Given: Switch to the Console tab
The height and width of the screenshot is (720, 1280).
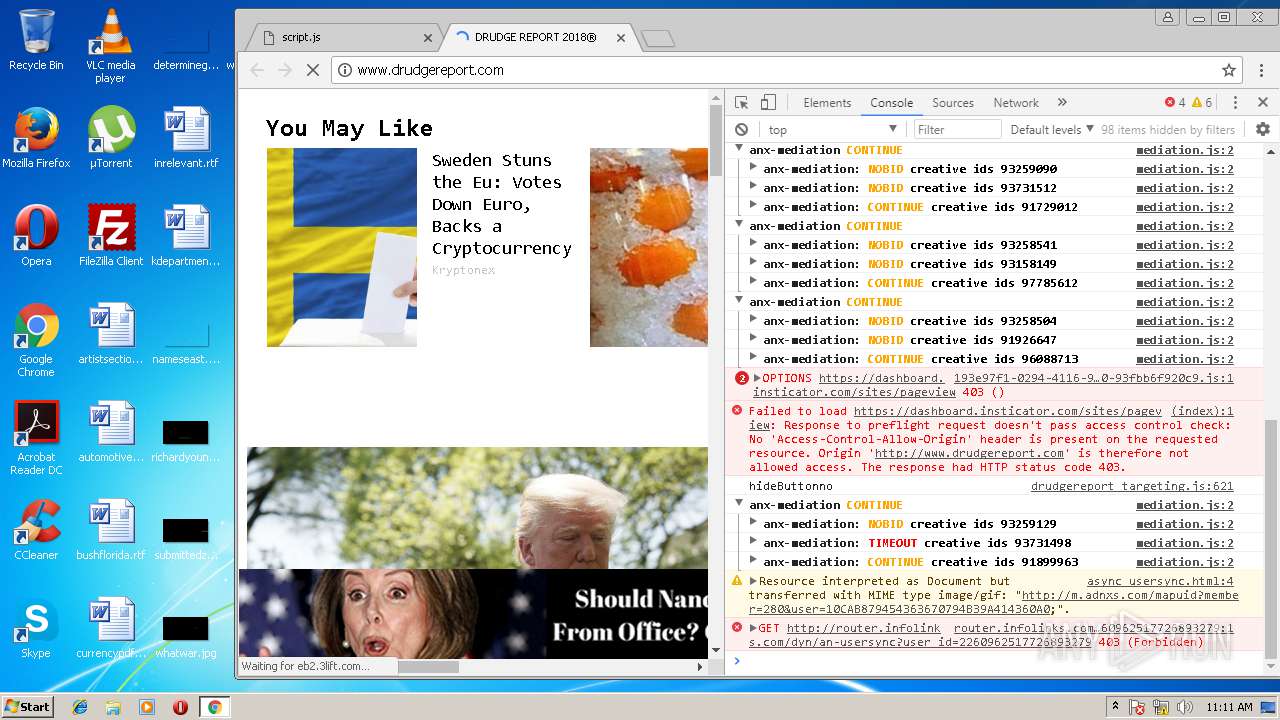Looking at the screenshot, I should click(891, 102).
